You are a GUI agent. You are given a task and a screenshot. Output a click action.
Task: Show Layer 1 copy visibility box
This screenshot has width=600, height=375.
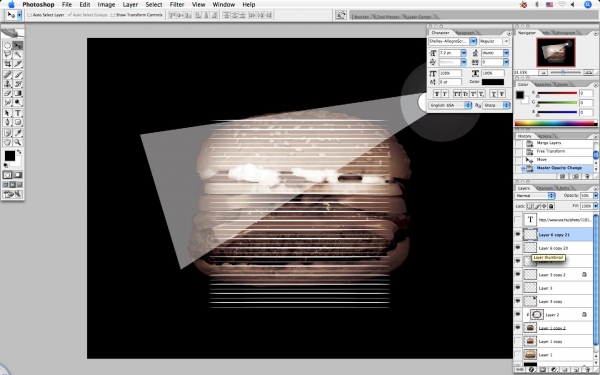518,341
